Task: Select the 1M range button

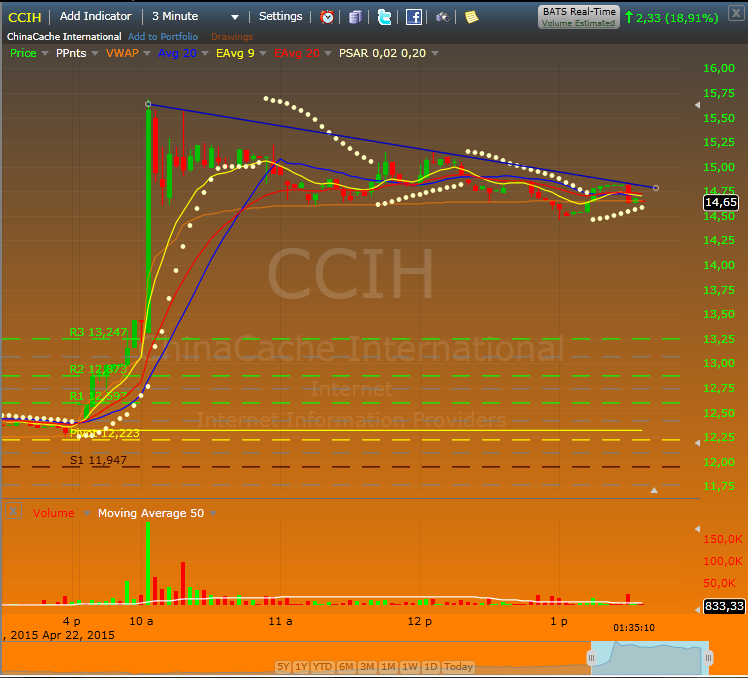Action: coord(388,667)
